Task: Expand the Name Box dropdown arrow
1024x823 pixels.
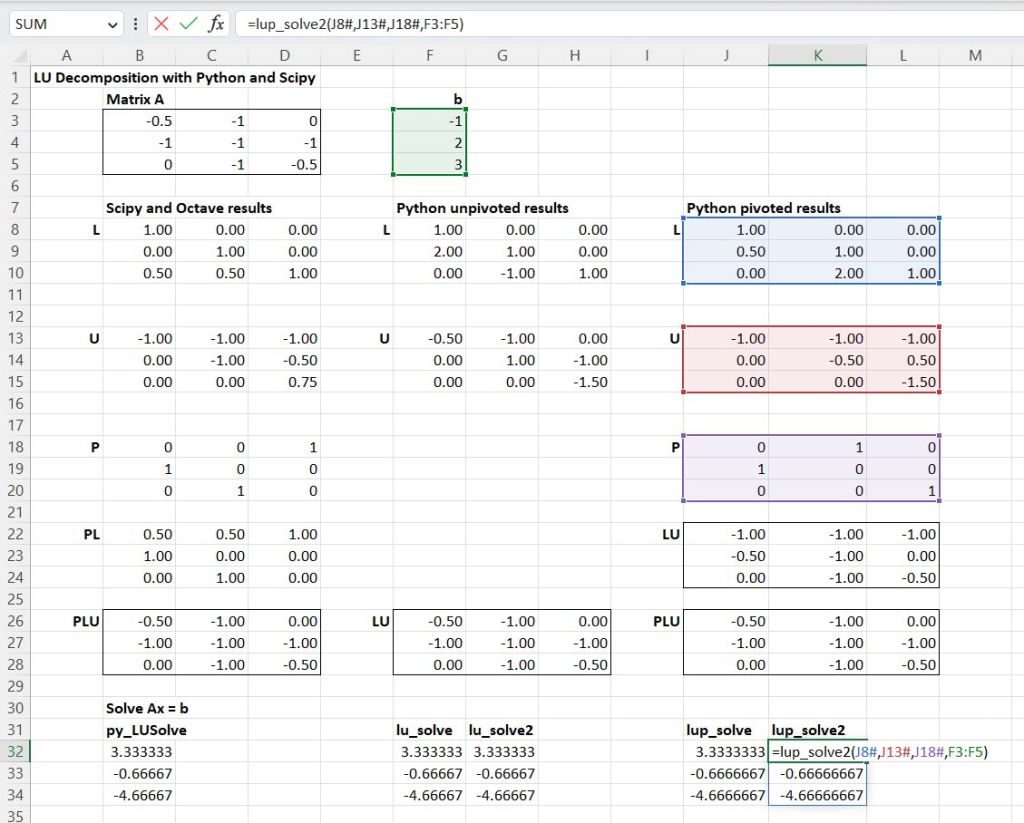Action: (x=113, y=24)
